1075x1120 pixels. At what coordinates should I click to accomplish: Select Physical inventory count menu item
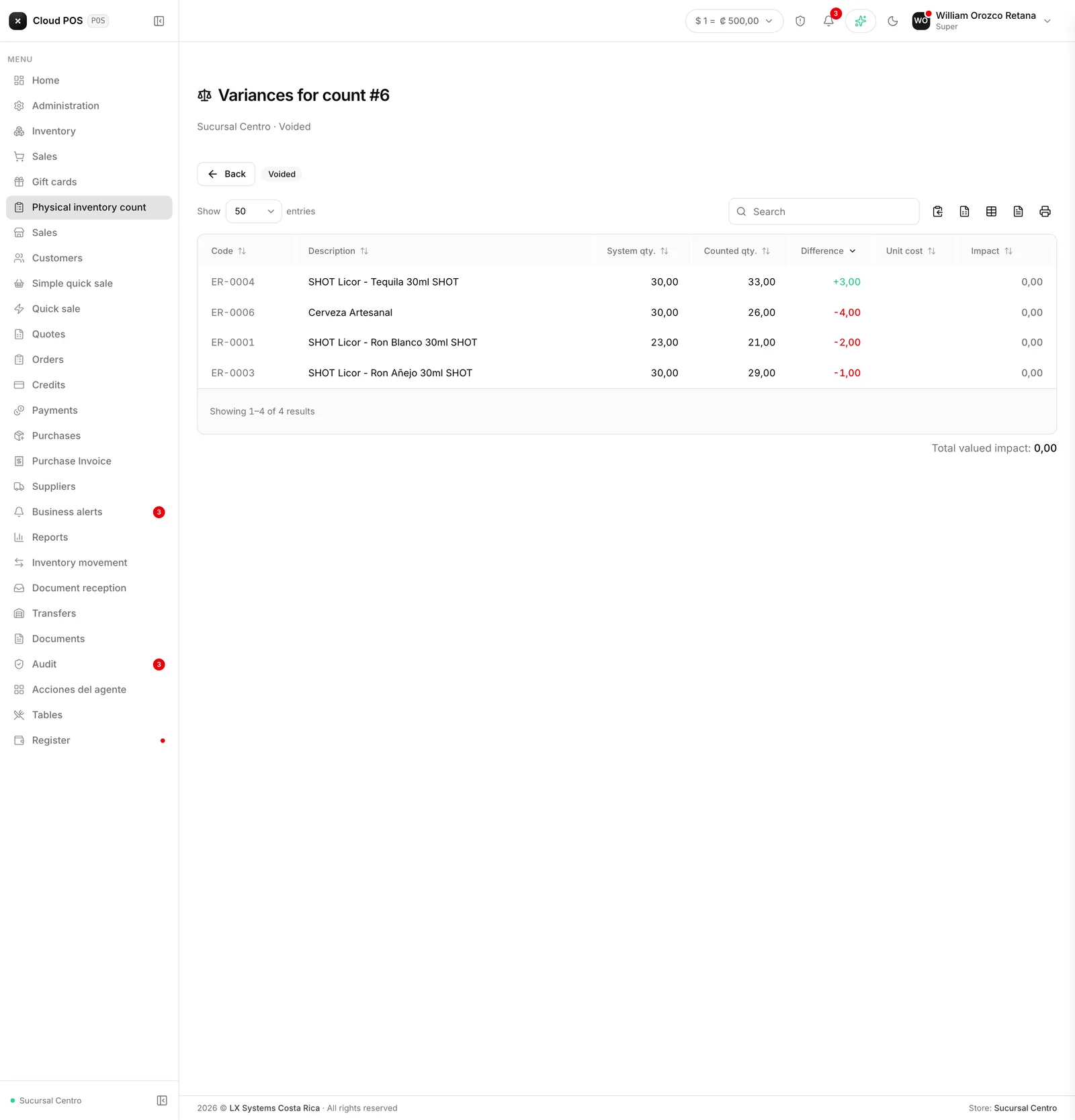coord(89,208)
